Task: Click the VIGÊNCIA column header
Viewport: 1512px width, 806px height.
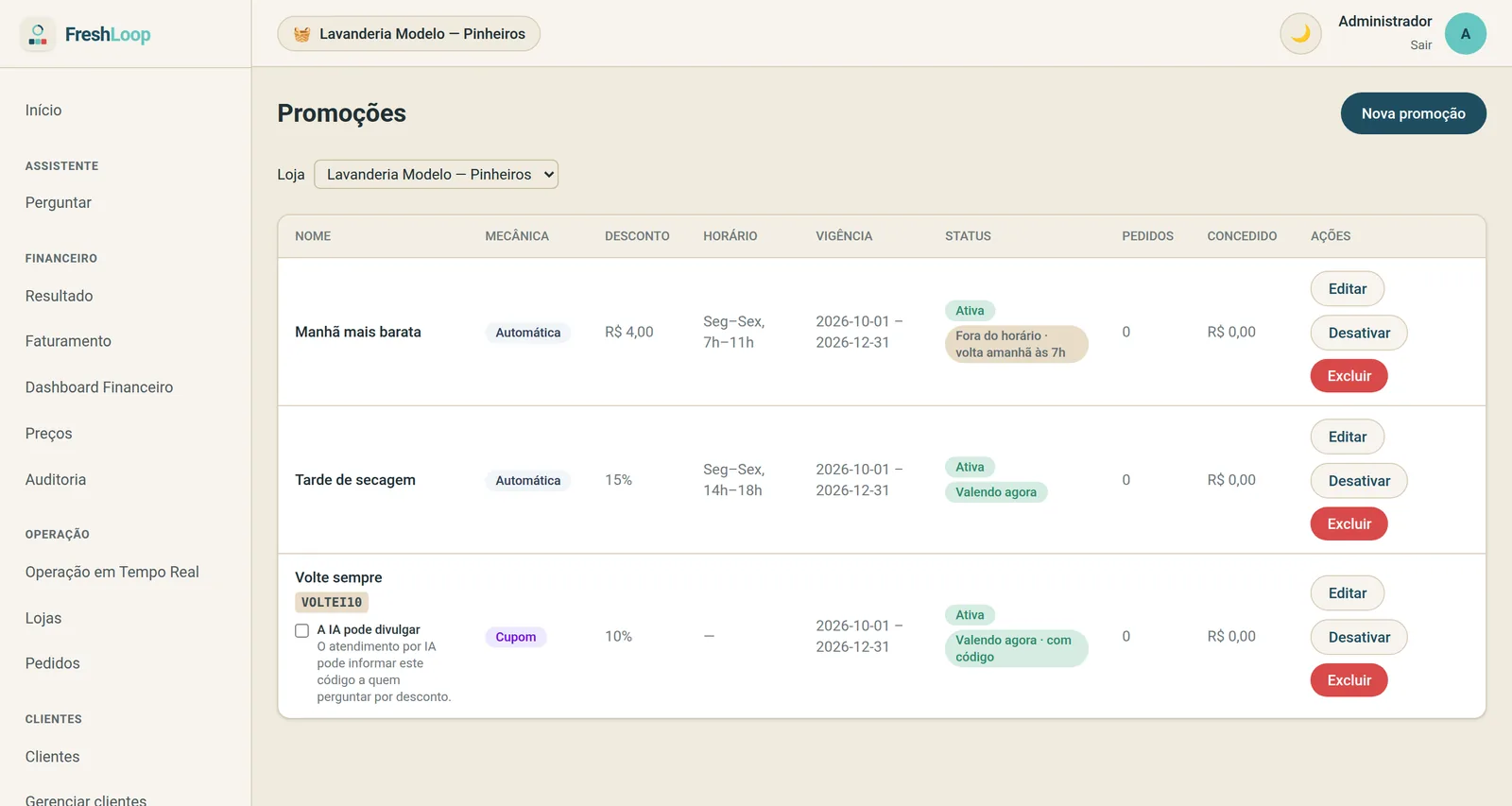Action: [x=844, y=236]
